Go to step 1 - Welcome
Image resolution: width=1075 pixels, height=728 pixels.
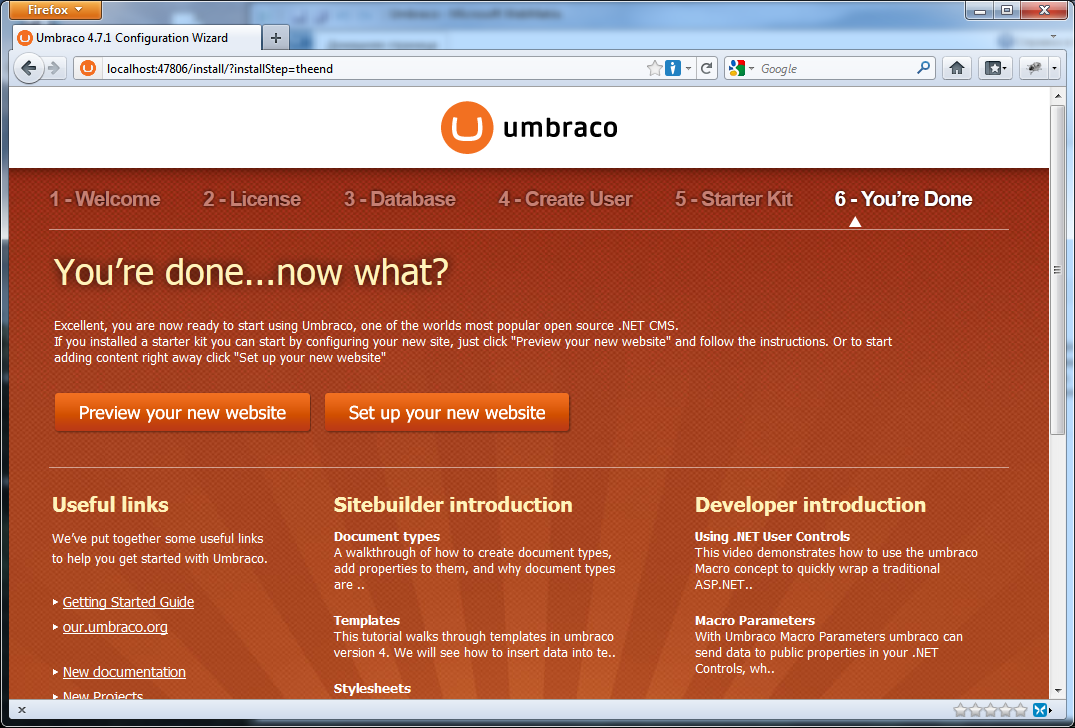105,199
